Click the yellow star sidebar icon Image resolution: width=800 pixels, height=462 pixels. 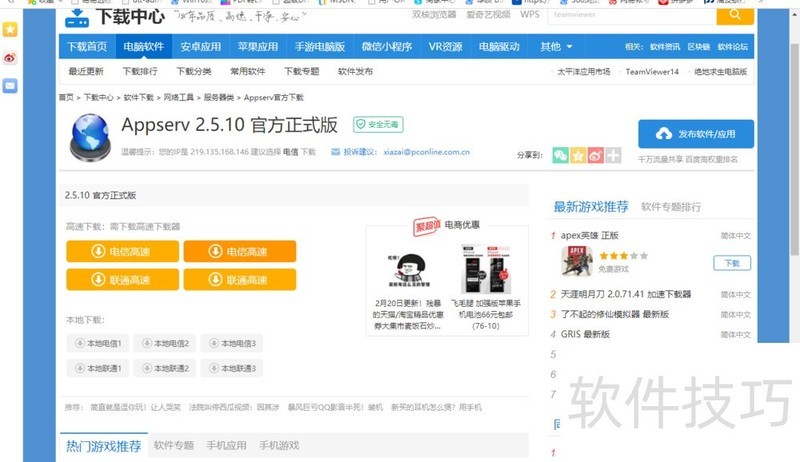(10, 30)
